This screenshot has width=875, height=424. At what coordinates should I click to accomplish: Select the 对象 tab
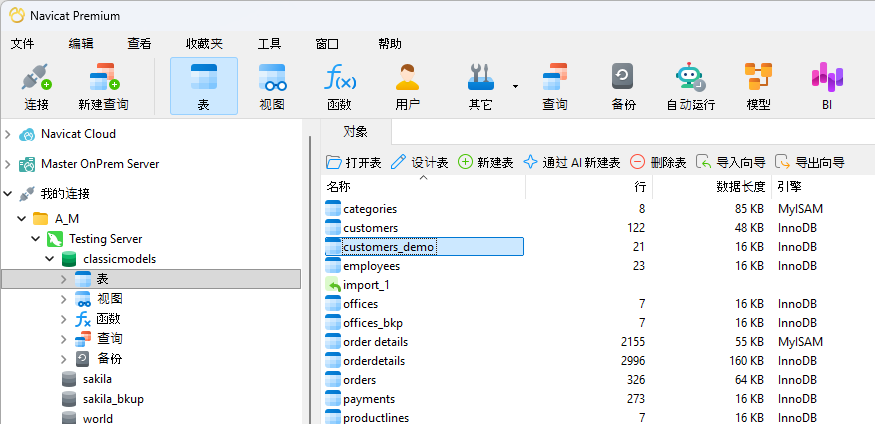(x=356, y=132)
